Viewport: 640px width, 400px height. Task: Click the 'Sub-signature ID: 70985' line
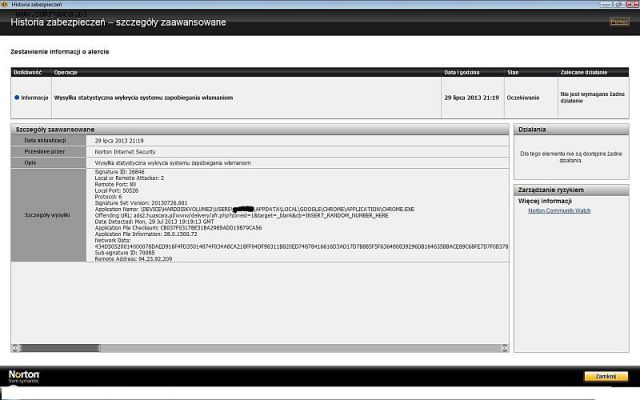coord(124,253)
